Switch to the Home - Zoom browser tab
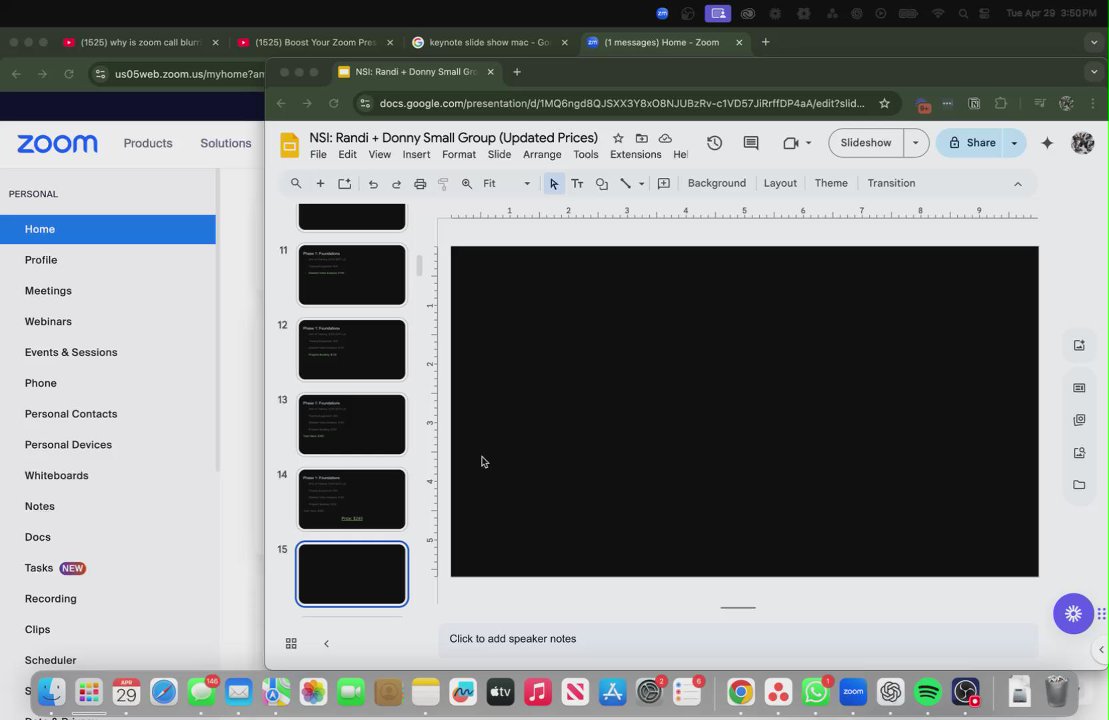The height and width of the screenshot is (720, 1109). (660, 43)
